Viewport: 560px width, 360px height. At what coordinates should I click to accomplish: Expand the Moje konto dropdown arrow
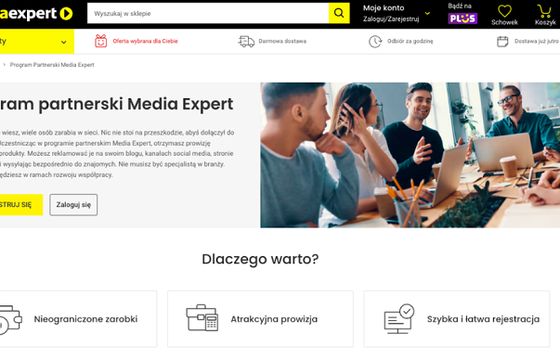coord(427,14)
